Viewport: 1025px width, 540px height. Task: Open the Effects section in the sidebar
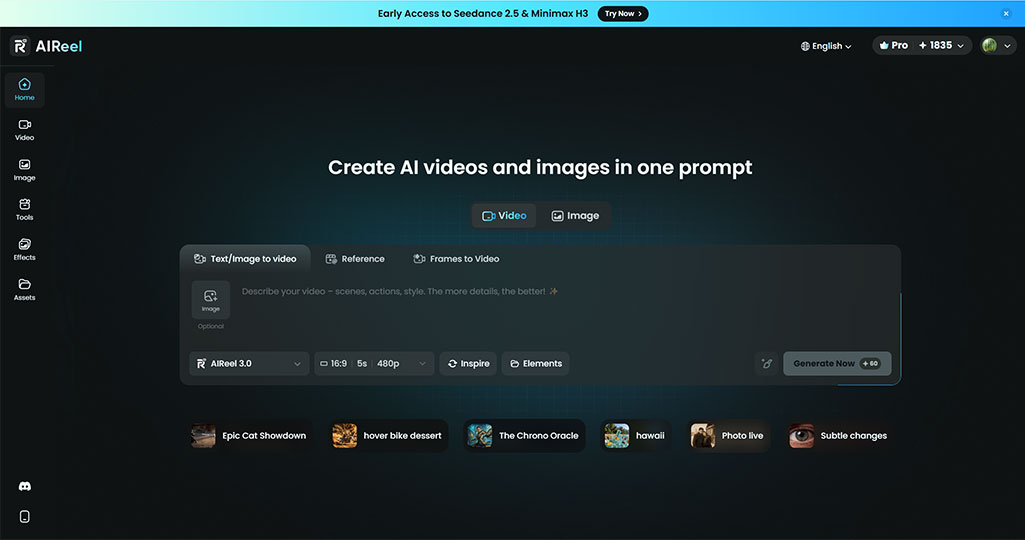point(24,250)
